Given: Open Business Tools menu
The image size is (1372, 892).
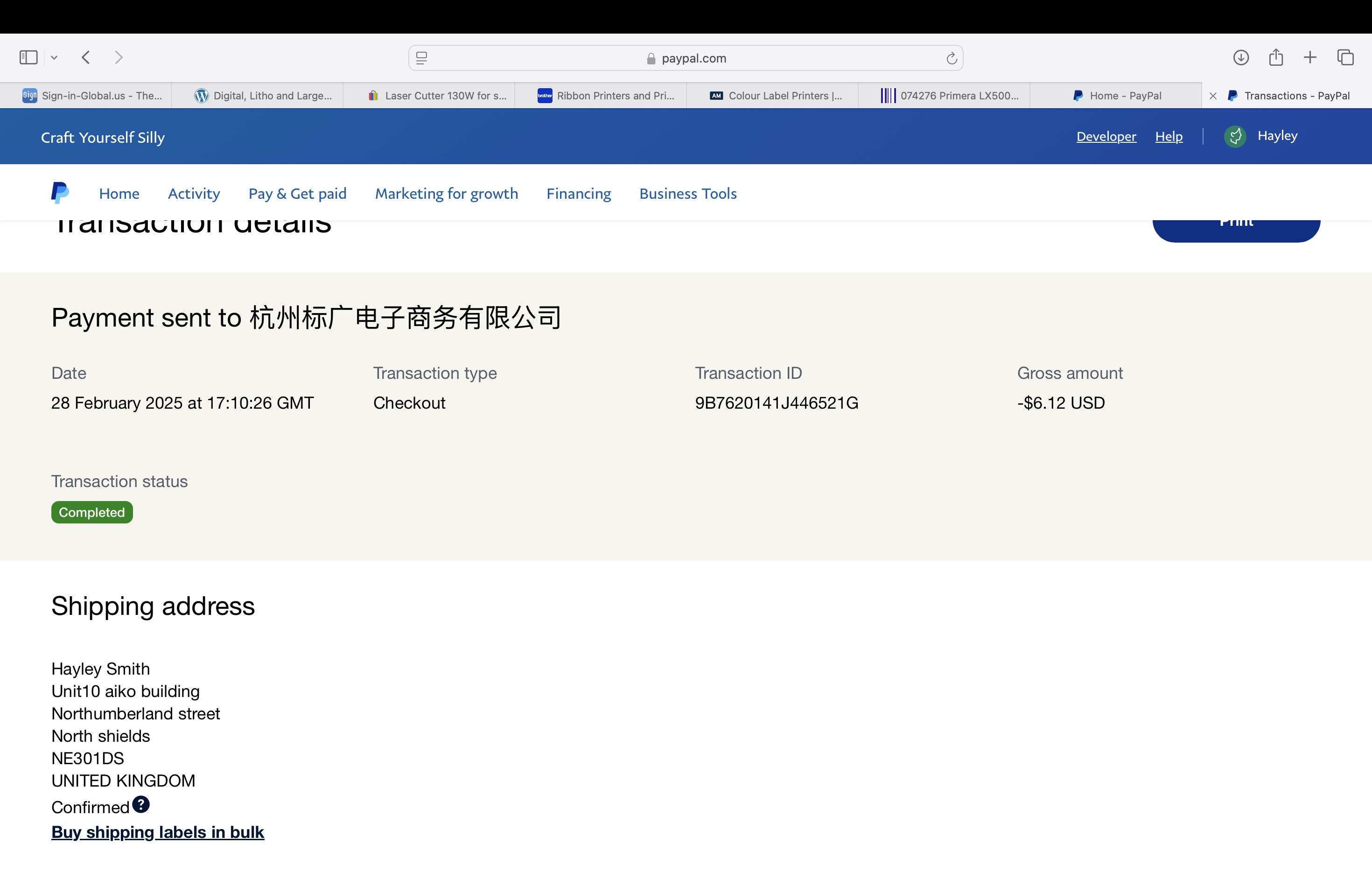Looking at the screenshot, I should [688, 194].
